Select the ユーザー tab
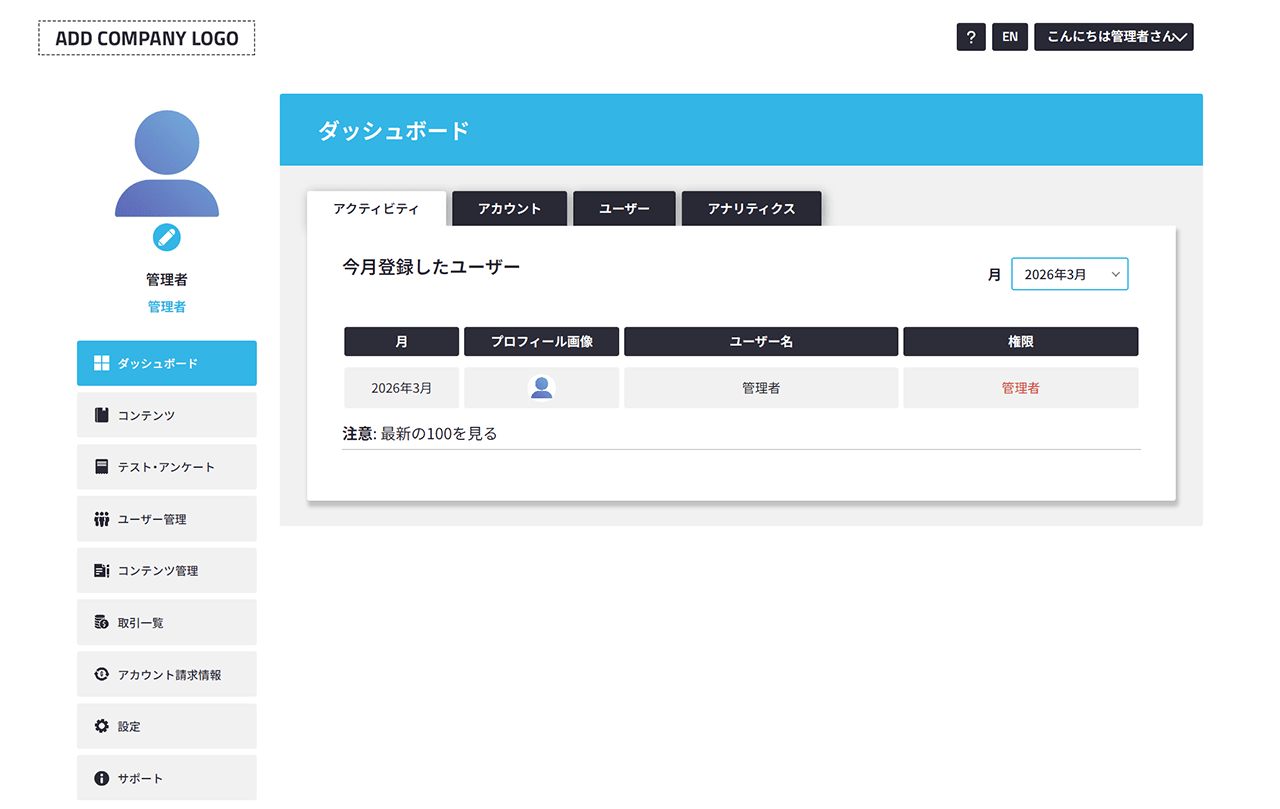The width and height of the screenshot is (1280, 809). click(624, 208)
